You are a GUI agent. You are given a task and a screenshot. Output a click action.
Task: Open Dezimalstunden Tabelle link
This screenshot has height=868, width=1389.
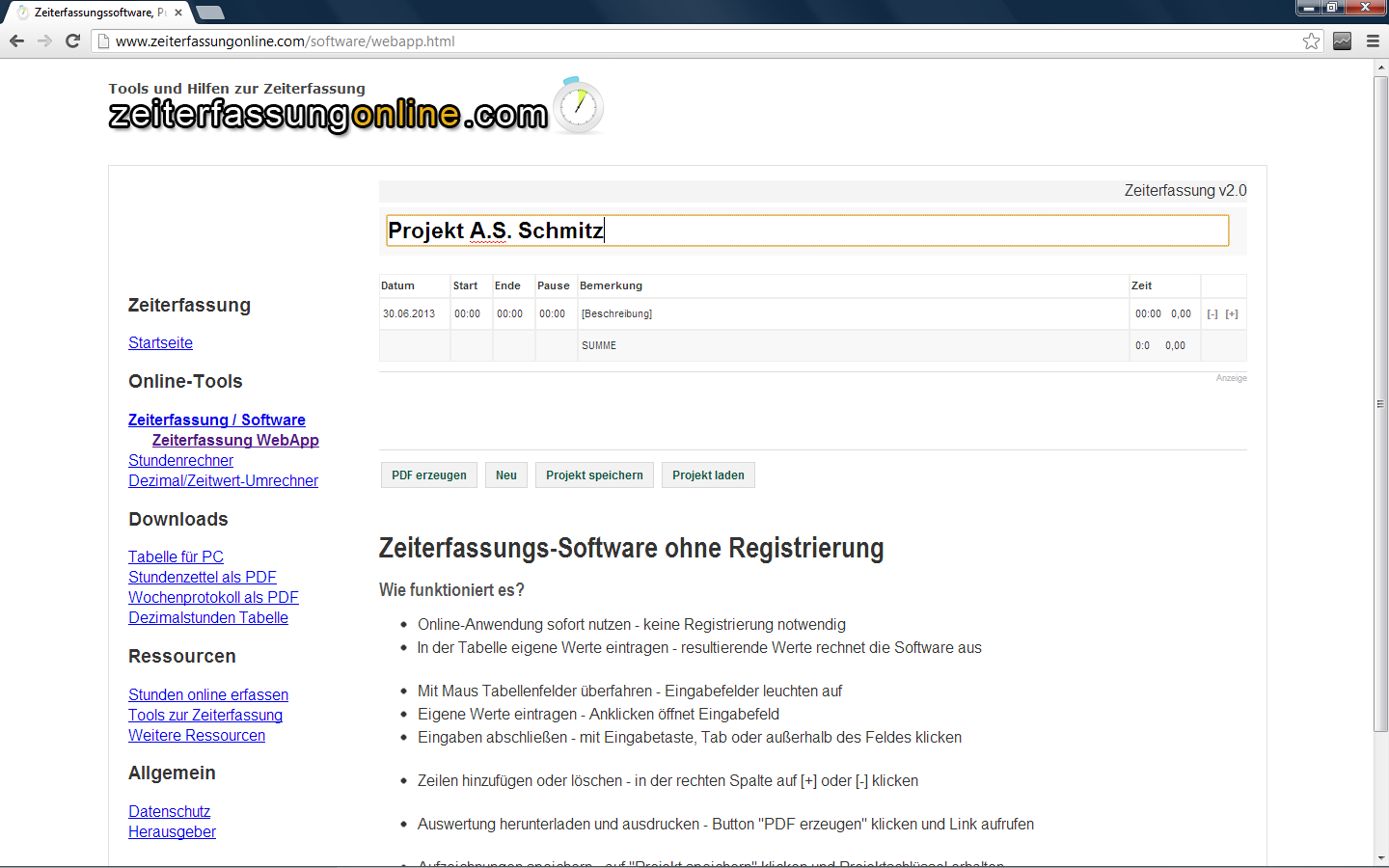click(x=208, y=617)
